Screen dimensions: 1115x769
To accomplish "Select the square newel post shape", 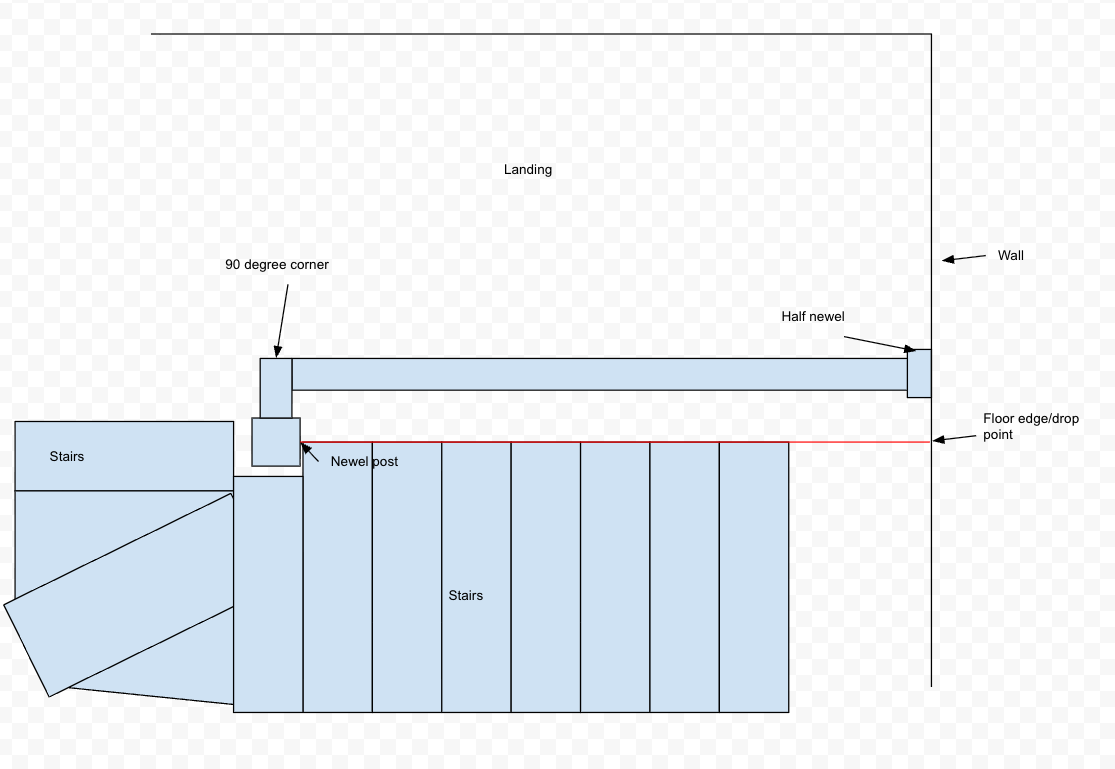I will tap(276, 442).
